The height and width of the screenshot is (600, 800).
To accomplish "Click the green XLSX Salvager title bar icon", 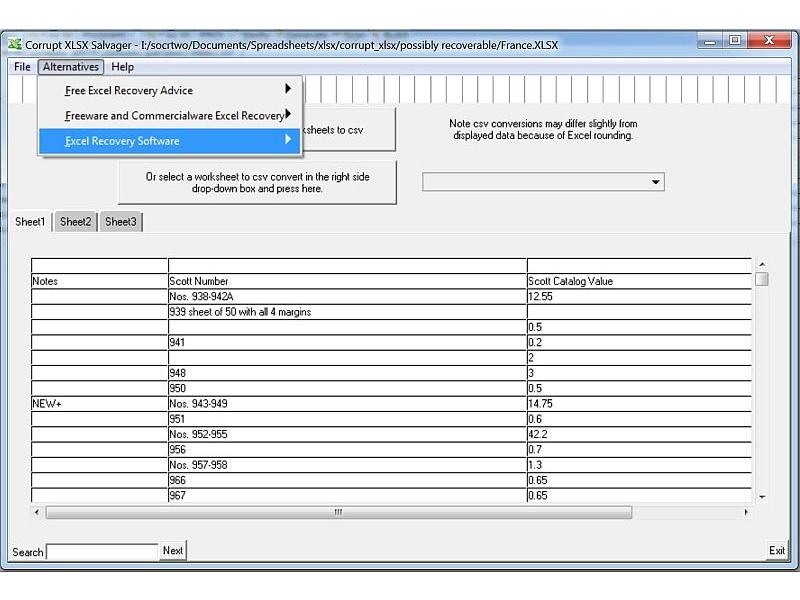I will 16,44.
